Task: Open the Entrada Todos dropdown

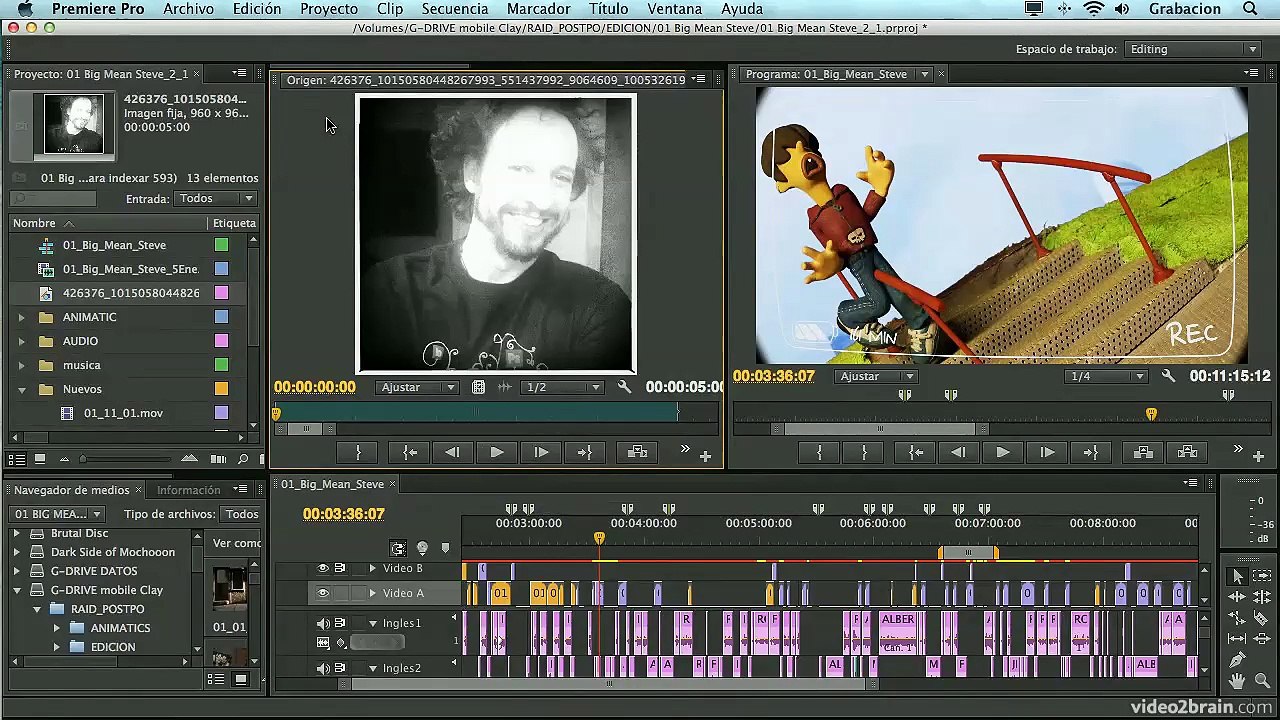Action: [x=215, y=199]
